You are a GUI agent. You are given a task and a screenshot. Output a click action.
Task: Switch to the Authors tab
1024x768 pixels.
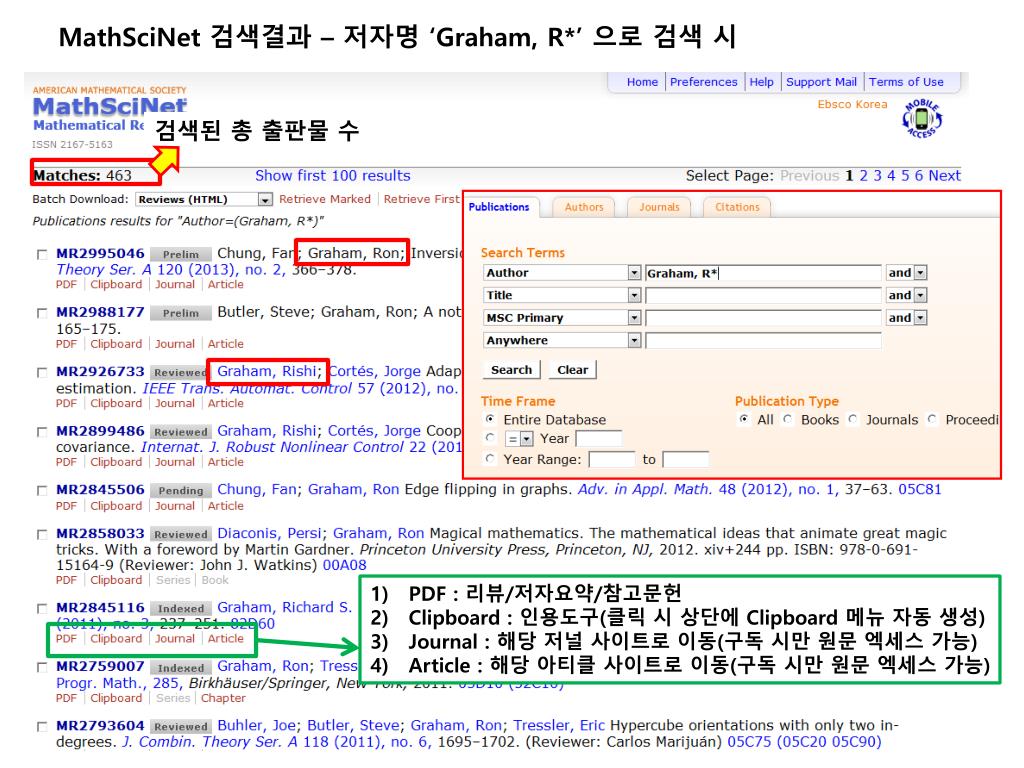pos(584,207)
